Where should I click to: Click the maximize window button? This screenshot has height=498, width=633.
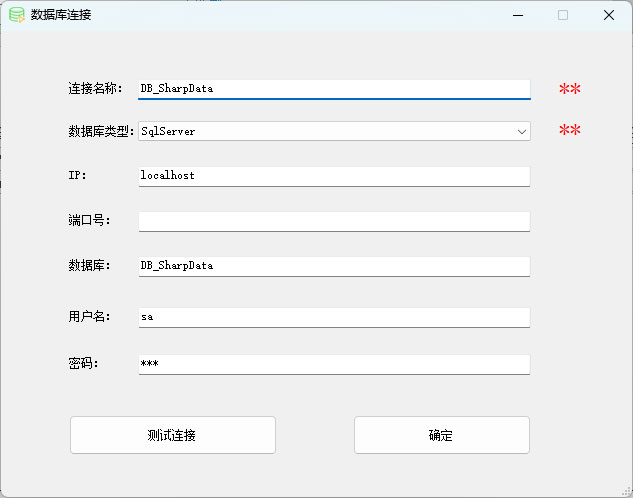[x=563, y=15]
